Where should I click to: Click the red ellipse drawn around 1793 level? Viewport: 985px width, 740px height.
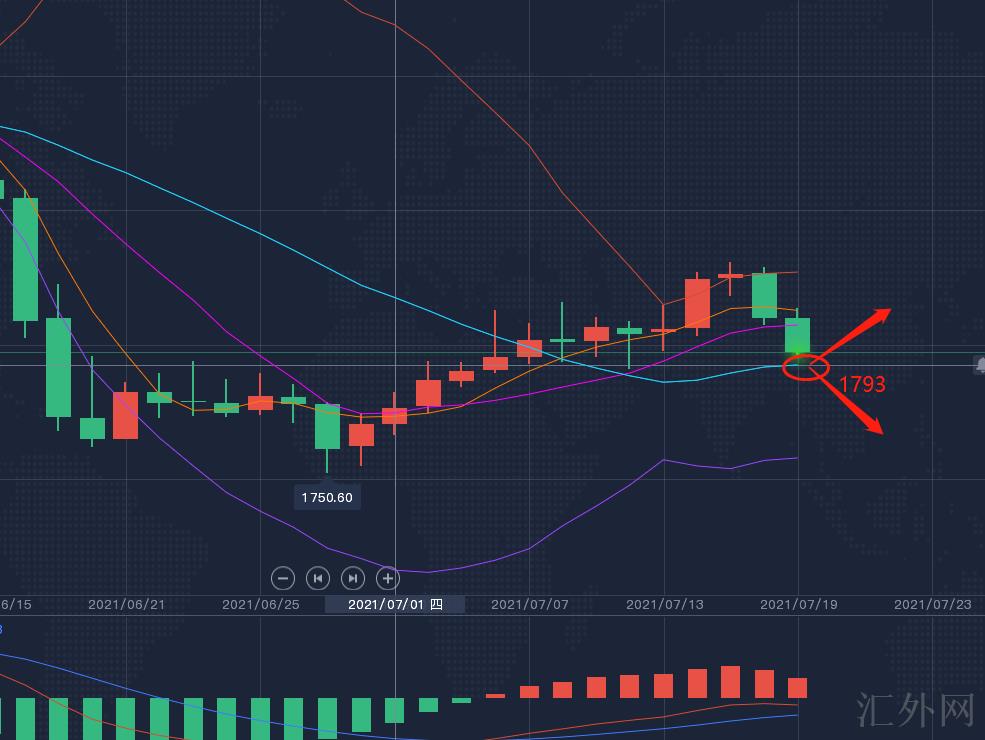click(806, 367)
